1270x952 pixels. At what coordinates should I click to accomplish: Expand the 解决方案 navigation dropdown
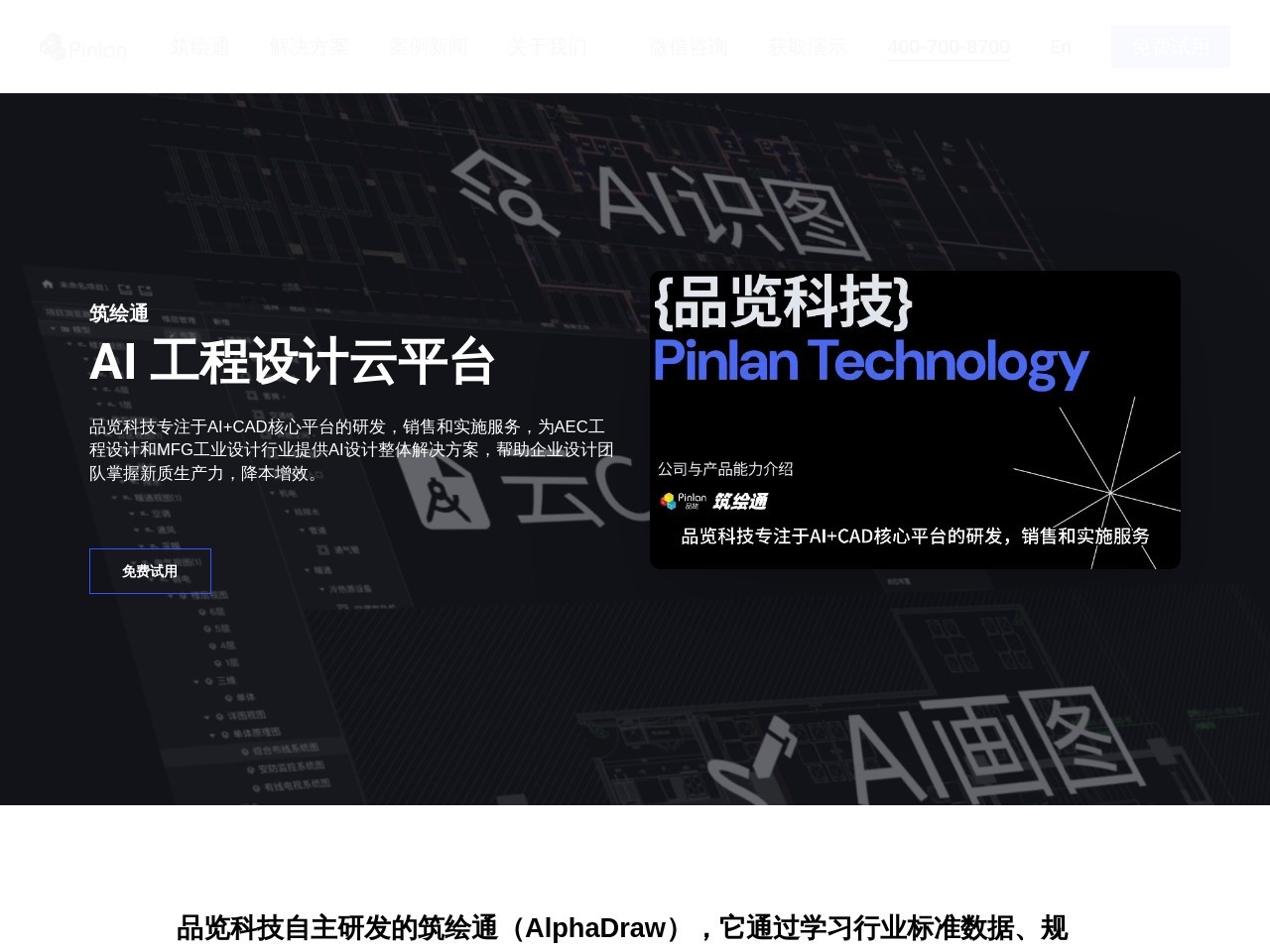point(309,47)
